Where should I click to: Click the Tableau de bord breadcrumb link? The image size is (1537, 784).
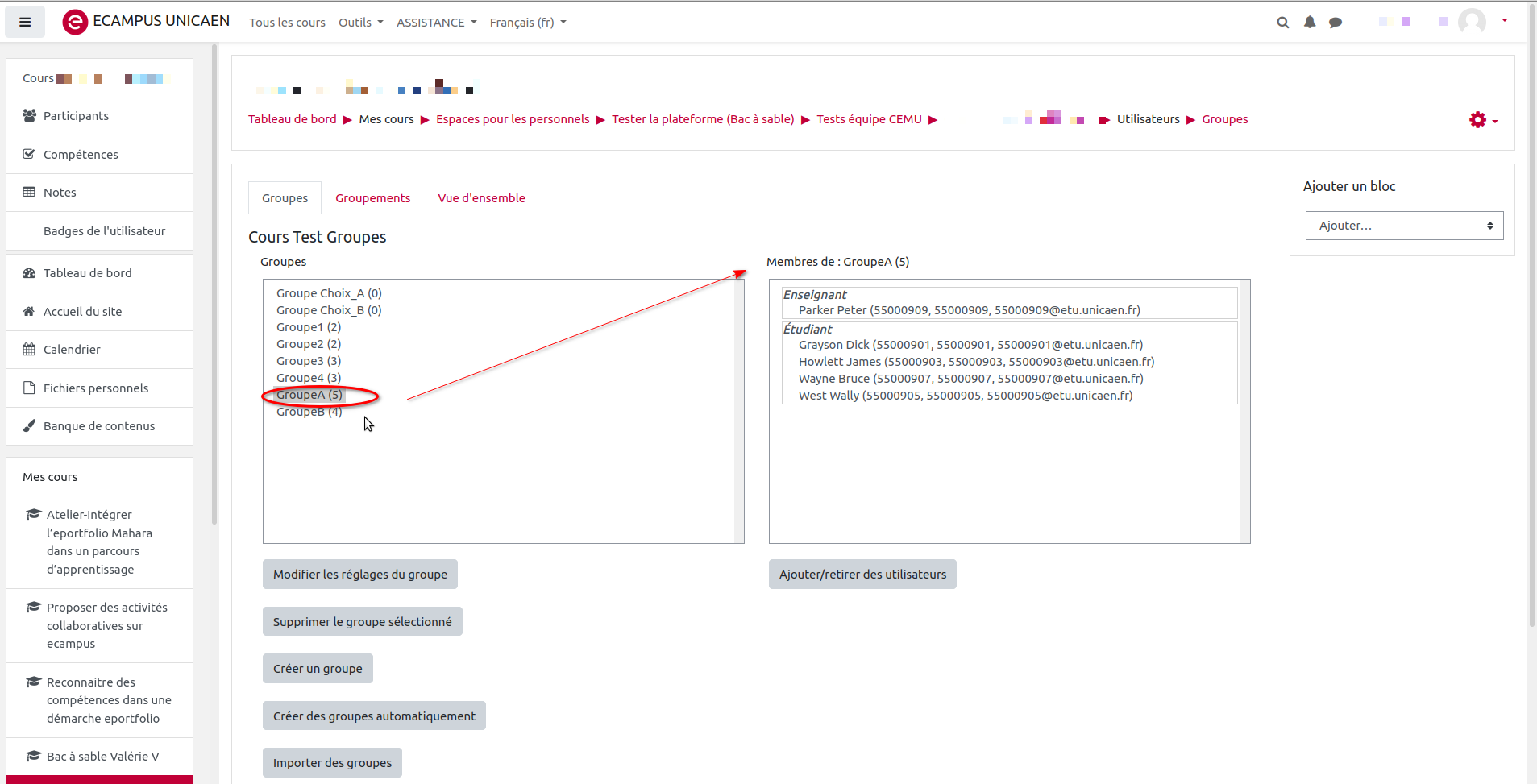(292, 119)
